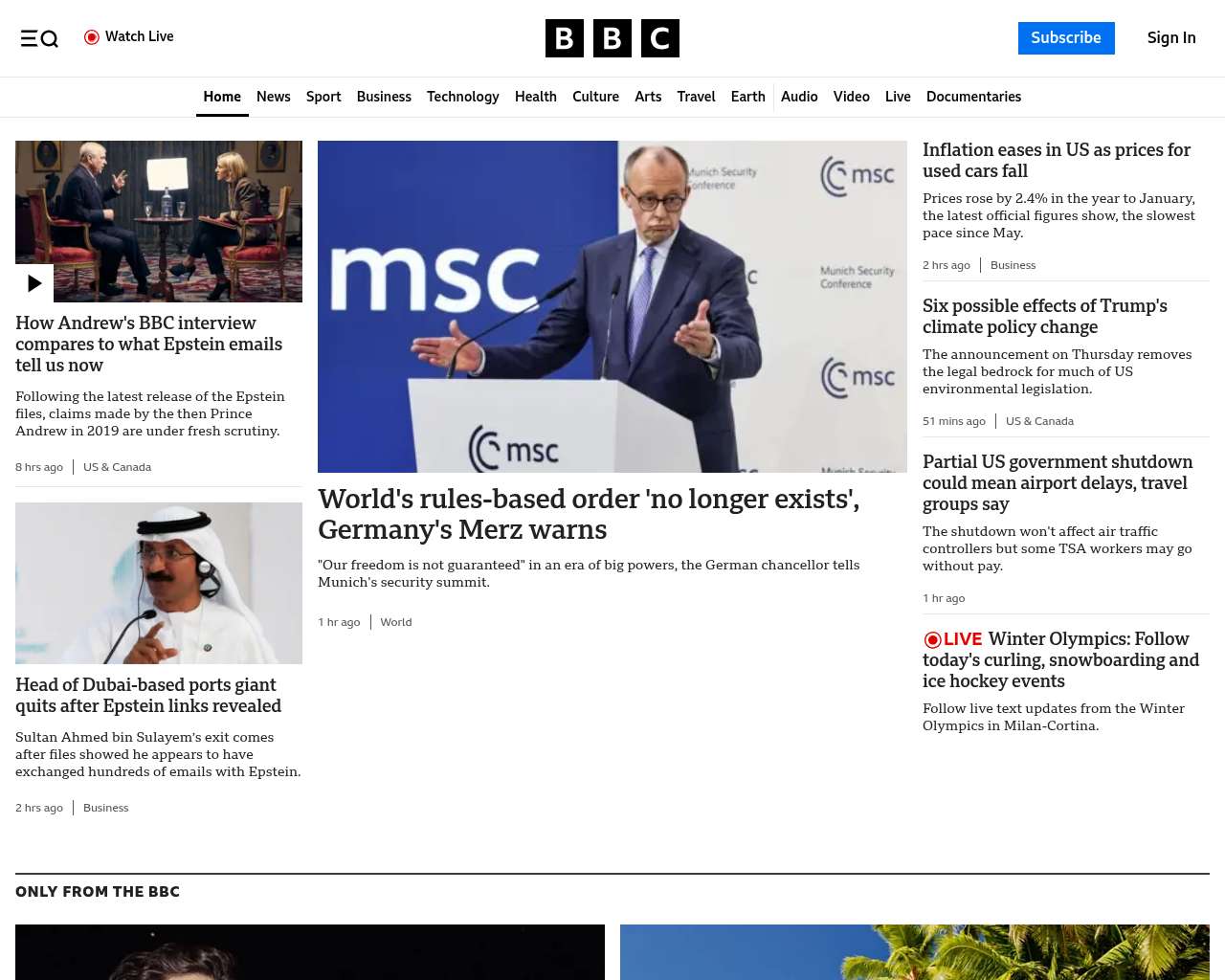Click '8 hrs ago' timestamp
The width and height of the screenshot is (1225, 980).
point(39,467)
